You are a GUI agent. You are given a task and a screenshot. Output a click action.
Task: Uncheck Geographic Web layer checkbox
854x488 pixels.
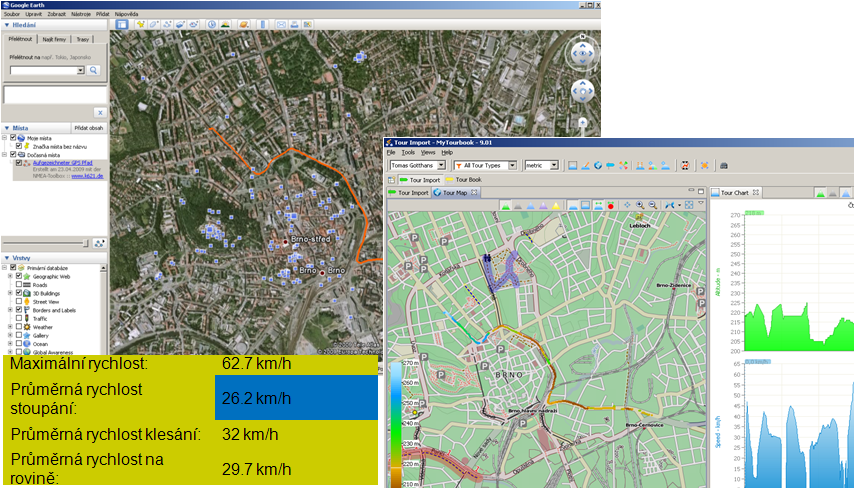pos(19,276)
